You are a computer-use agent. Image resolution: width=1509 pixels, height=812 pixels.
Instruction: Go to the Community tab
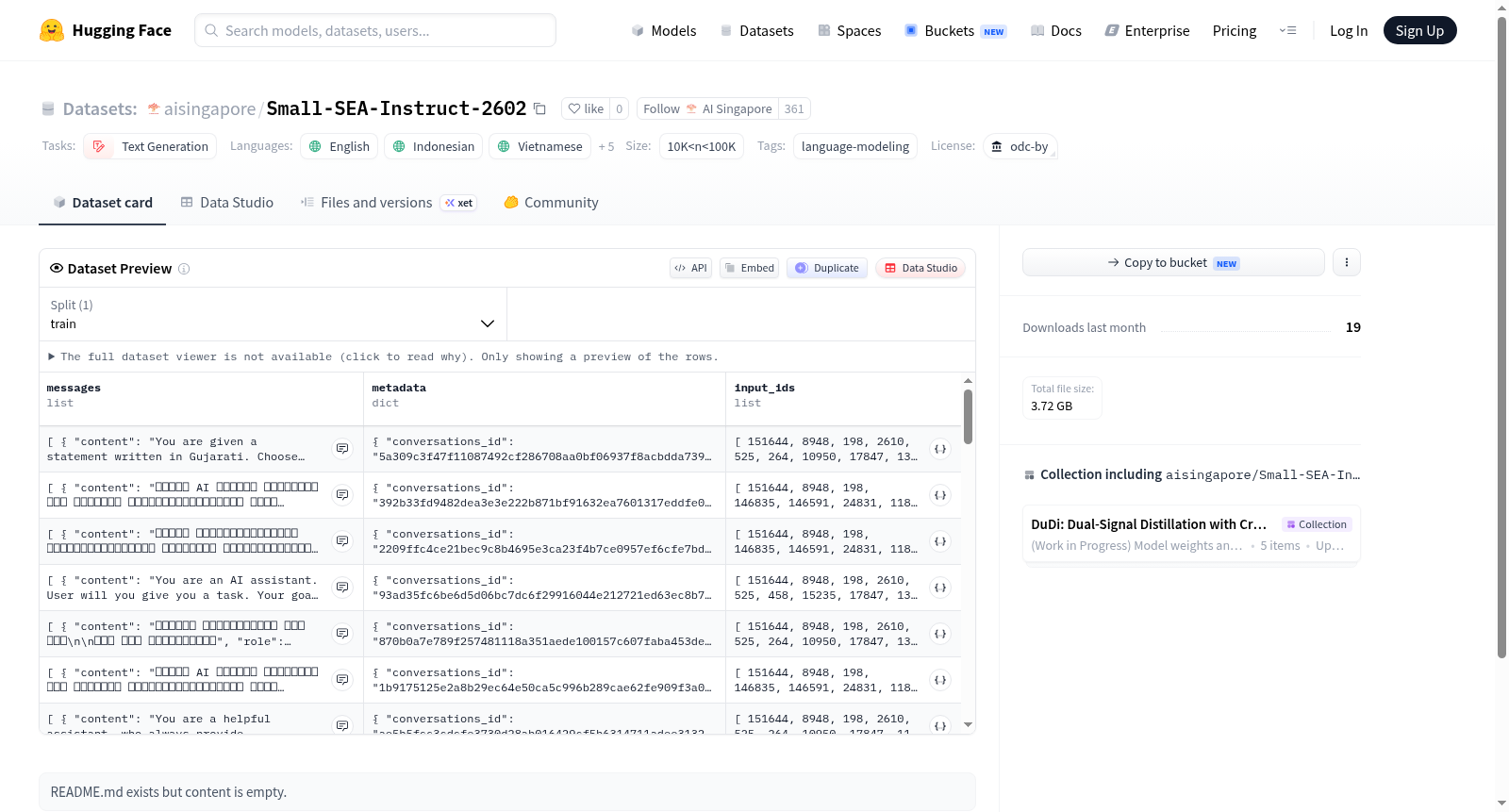552,202
